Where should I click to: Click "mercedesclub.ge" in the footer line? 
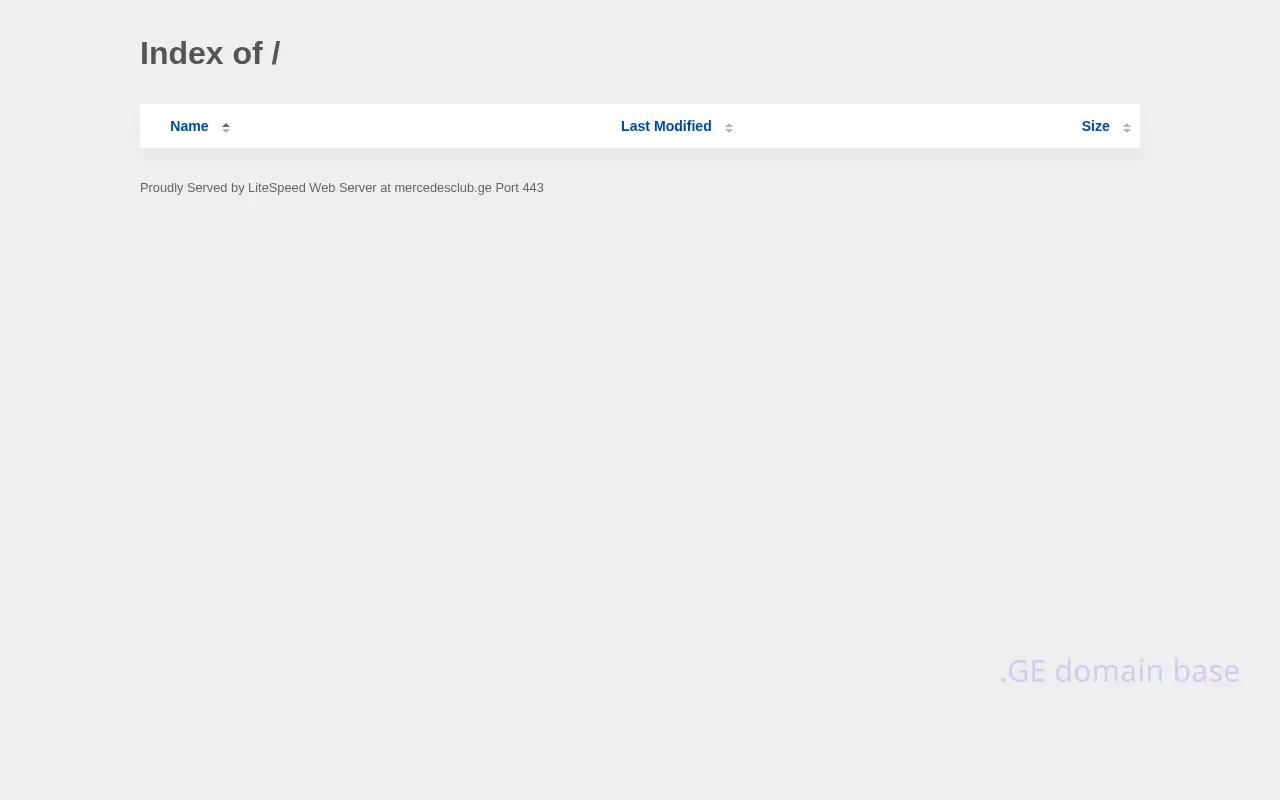(442, 188)
